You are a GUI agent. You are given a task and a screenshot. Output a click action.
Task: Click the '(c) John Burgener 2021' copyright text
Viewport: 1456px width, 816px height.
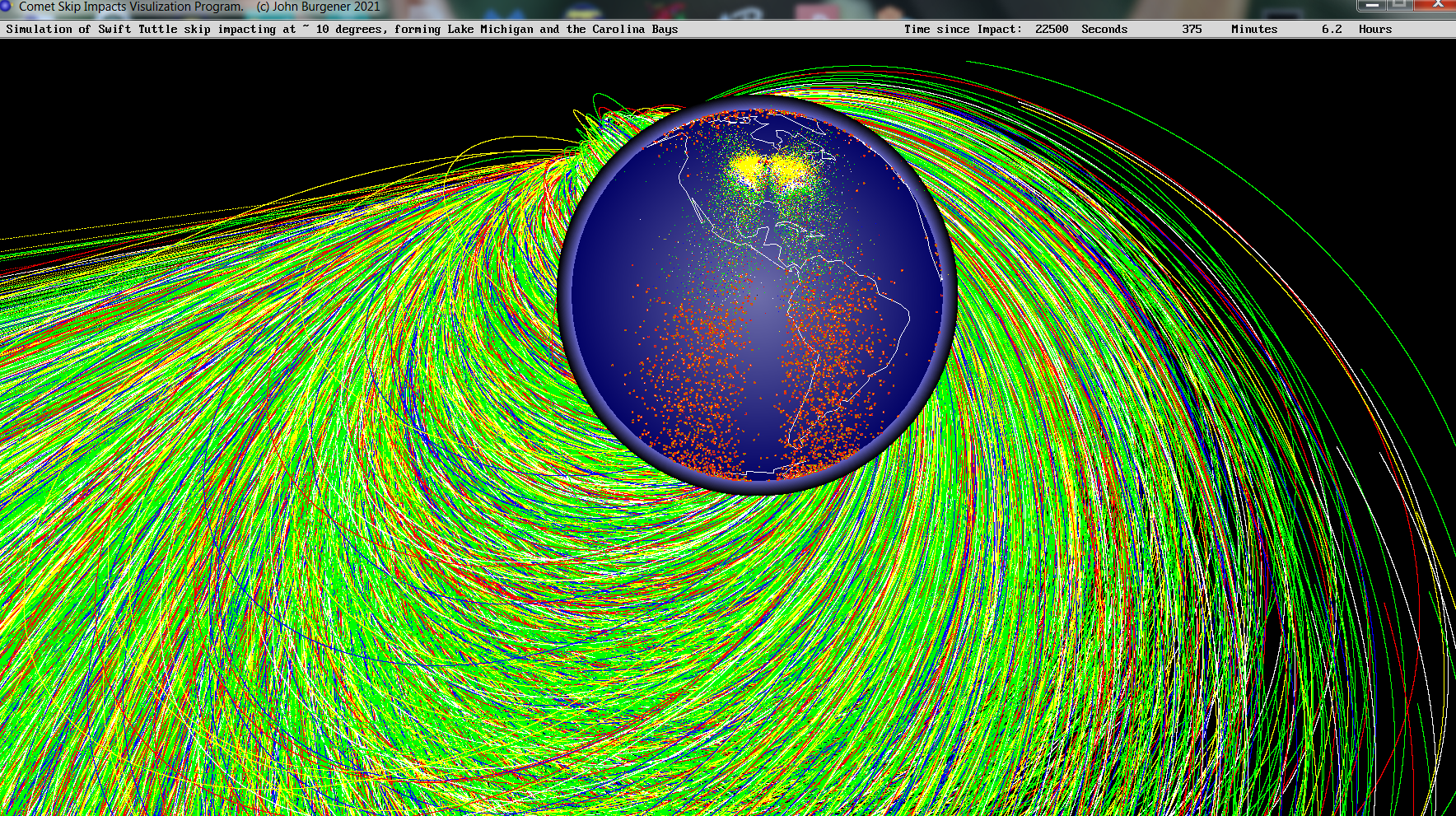(318, 7)
